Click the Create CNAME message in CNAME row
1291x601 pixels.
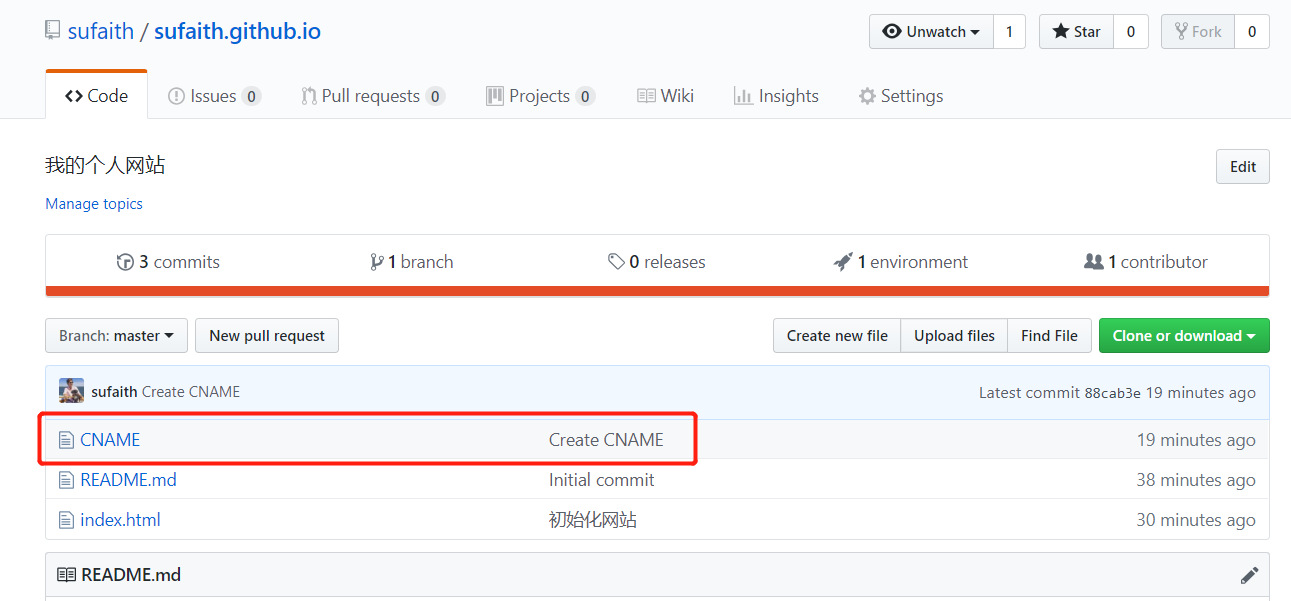tap(606, 440)
